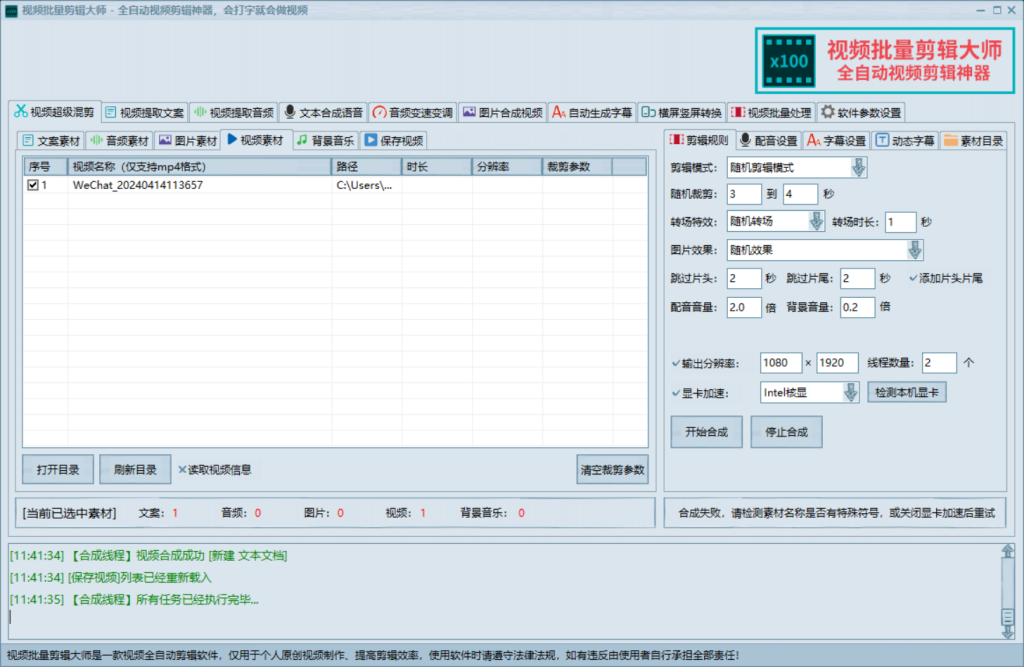Click the microphone icon for 文本合成语音
The height and width of the screenshot is (667, 1024).
[x=290, y=112]
